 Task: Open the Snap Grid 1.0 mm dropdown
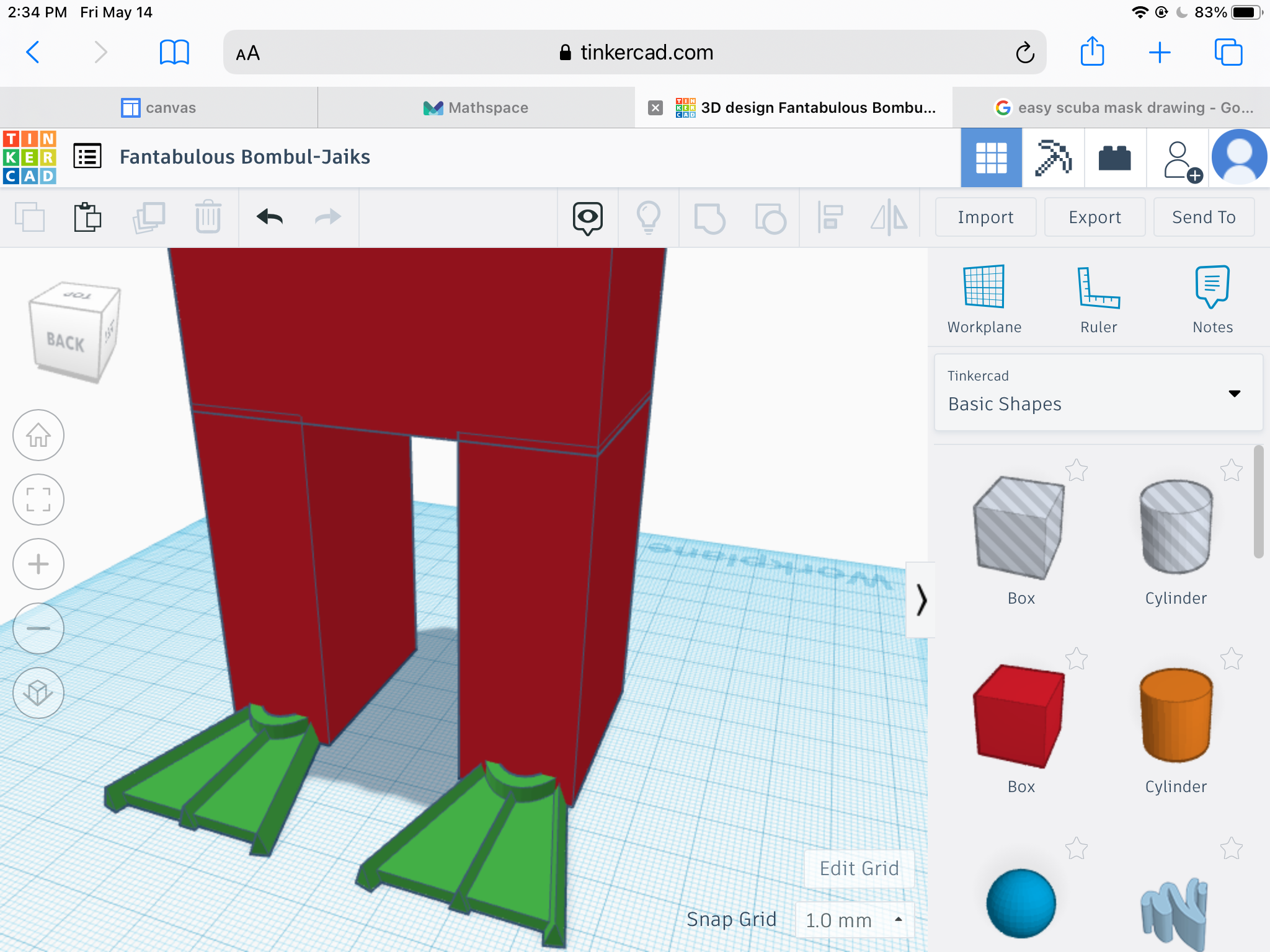[855, 920]
